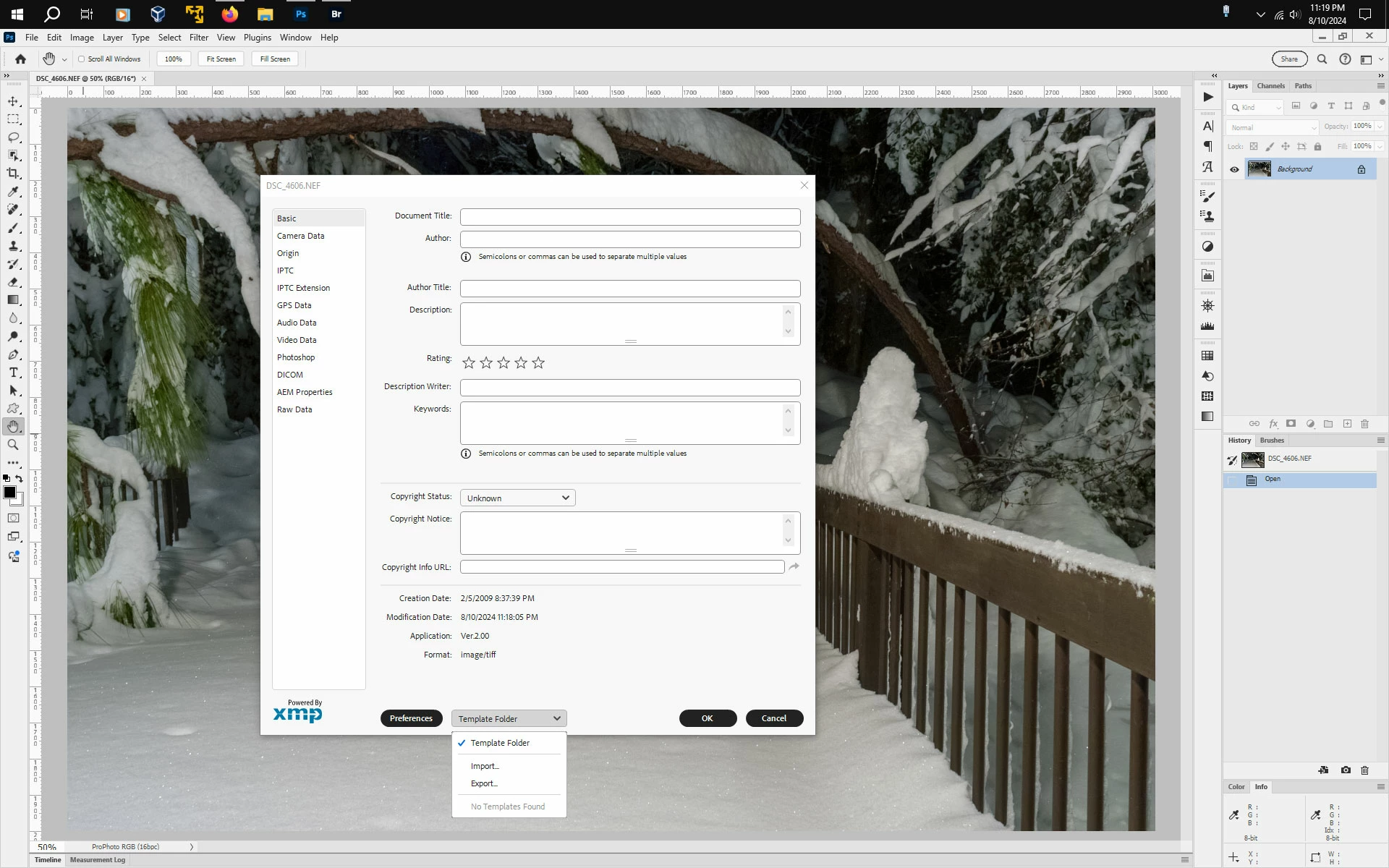The image size is (1389, 868).
Task: Click the Preferences button
Action: [411, 718]
